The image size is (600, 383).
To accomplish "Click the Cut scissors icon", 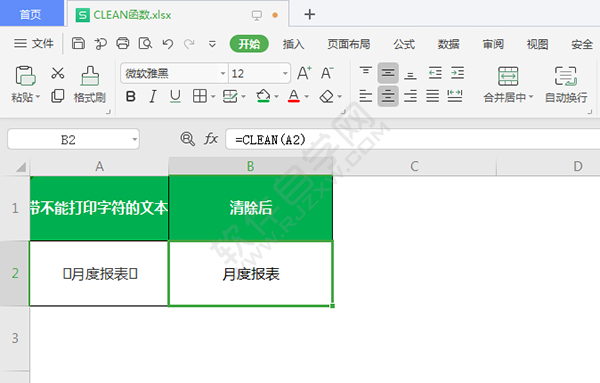I will click(58, 73).
